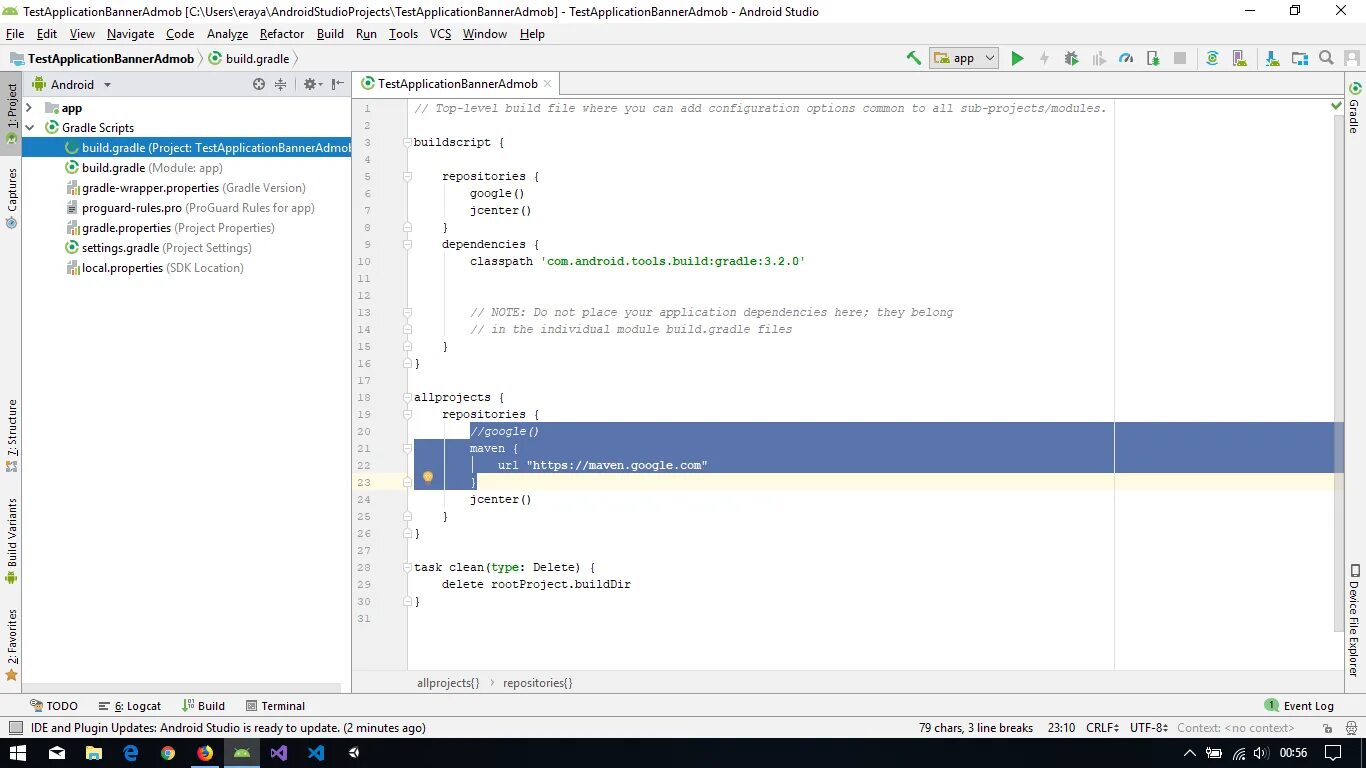Fold the dependencies block at line 9
This screenshot has height=768, width=1366.
(x=407, y=245)
